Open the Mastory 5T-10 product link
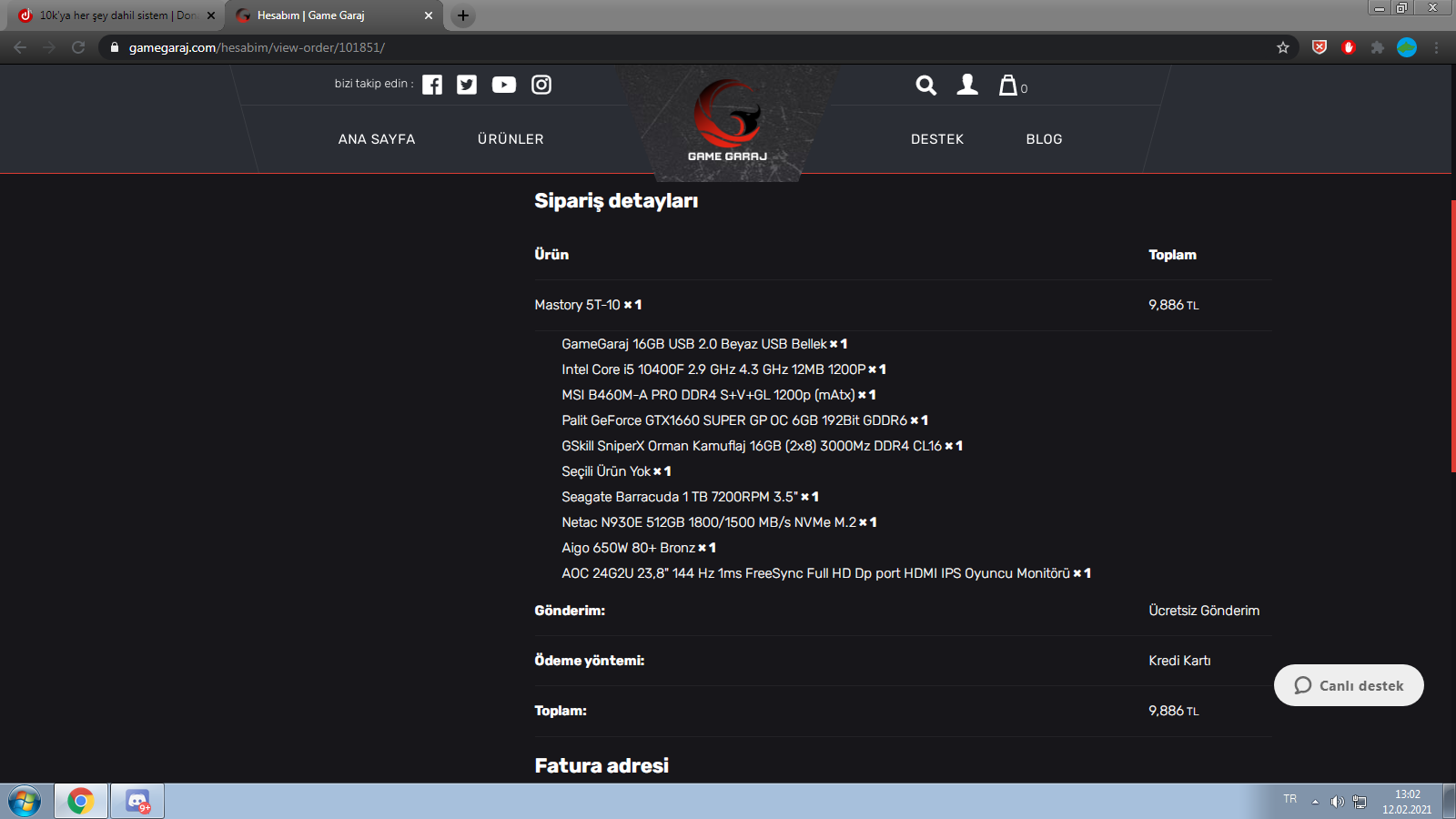Screen dimensions: 1456x819 [x=577, y=305]
